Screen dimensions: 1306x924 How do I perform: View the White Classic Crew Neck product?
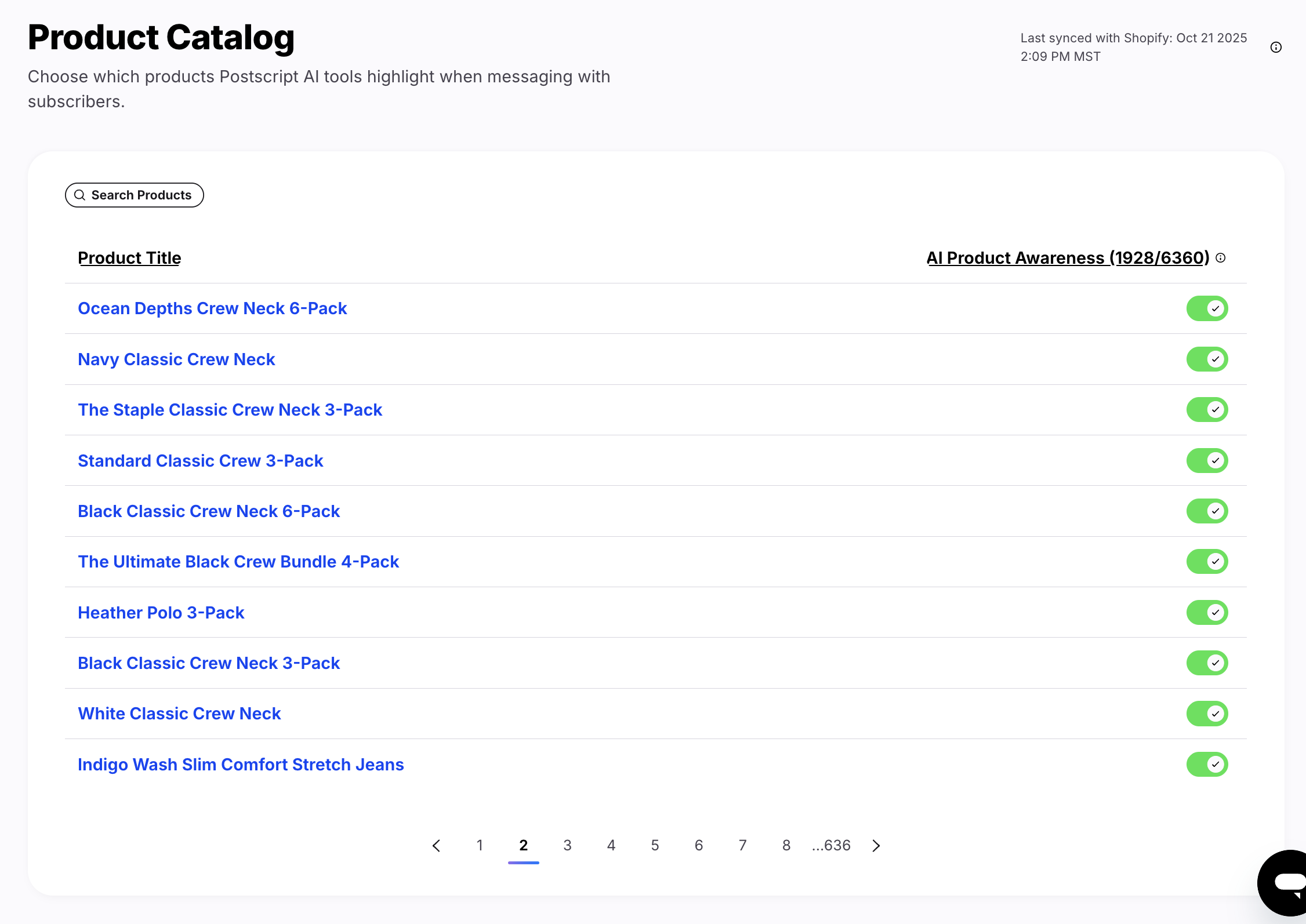[x=179, y=714]
